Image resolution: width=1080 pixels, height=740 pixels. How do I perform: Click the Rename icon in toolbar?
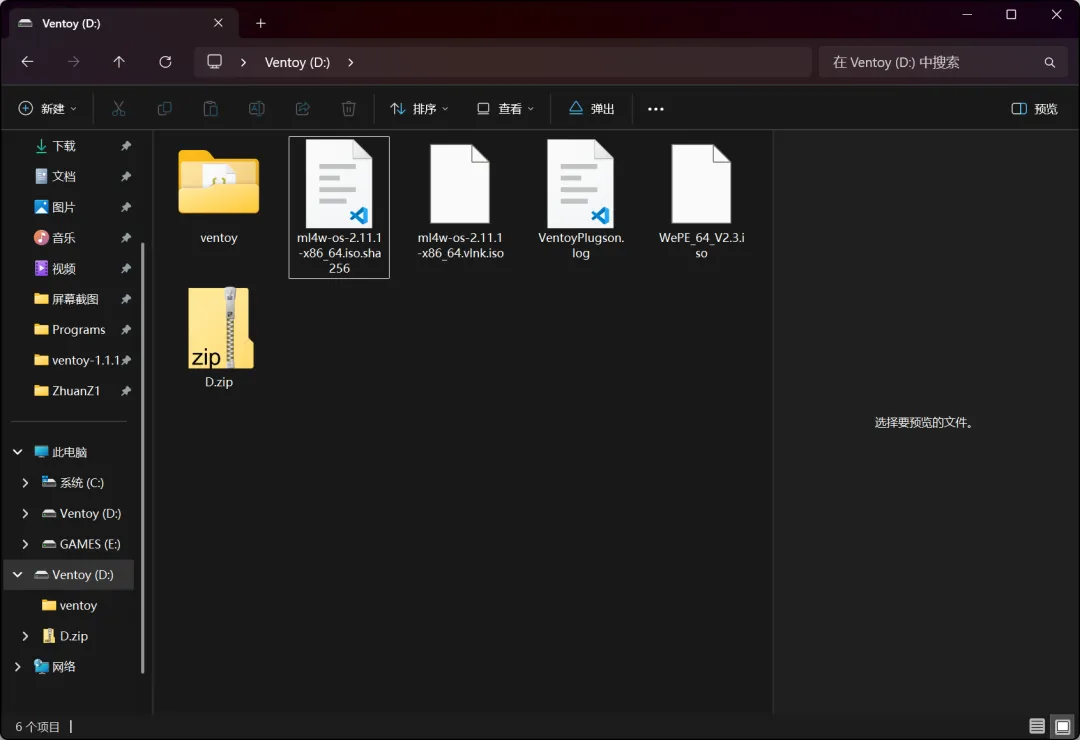[257, 108]
